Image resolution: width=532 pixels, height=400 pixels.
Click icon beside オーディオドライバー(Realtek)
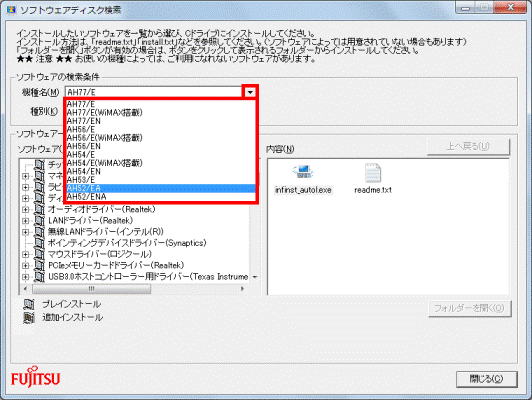(39, 209)
